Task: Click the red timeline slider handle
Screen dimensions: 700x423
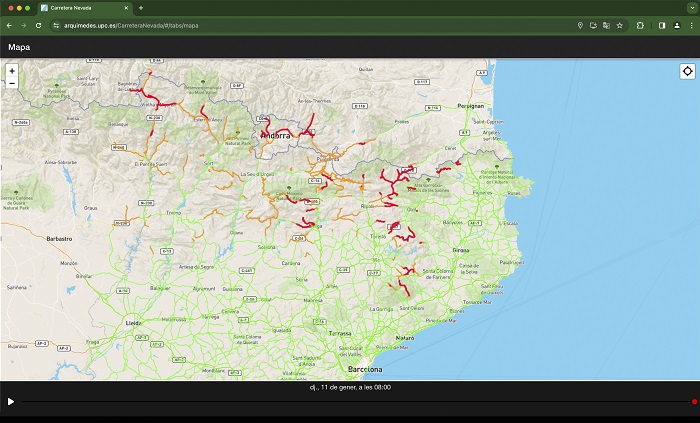Action: click(694, 401)
